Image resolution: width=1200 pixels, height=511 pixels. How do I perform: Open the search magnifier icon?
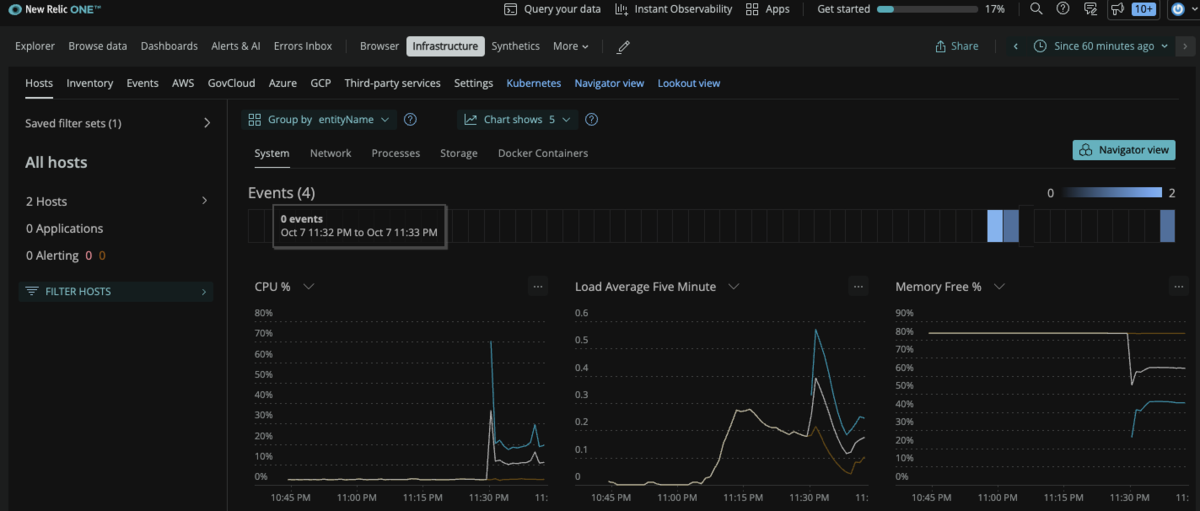click(1036, 9)
